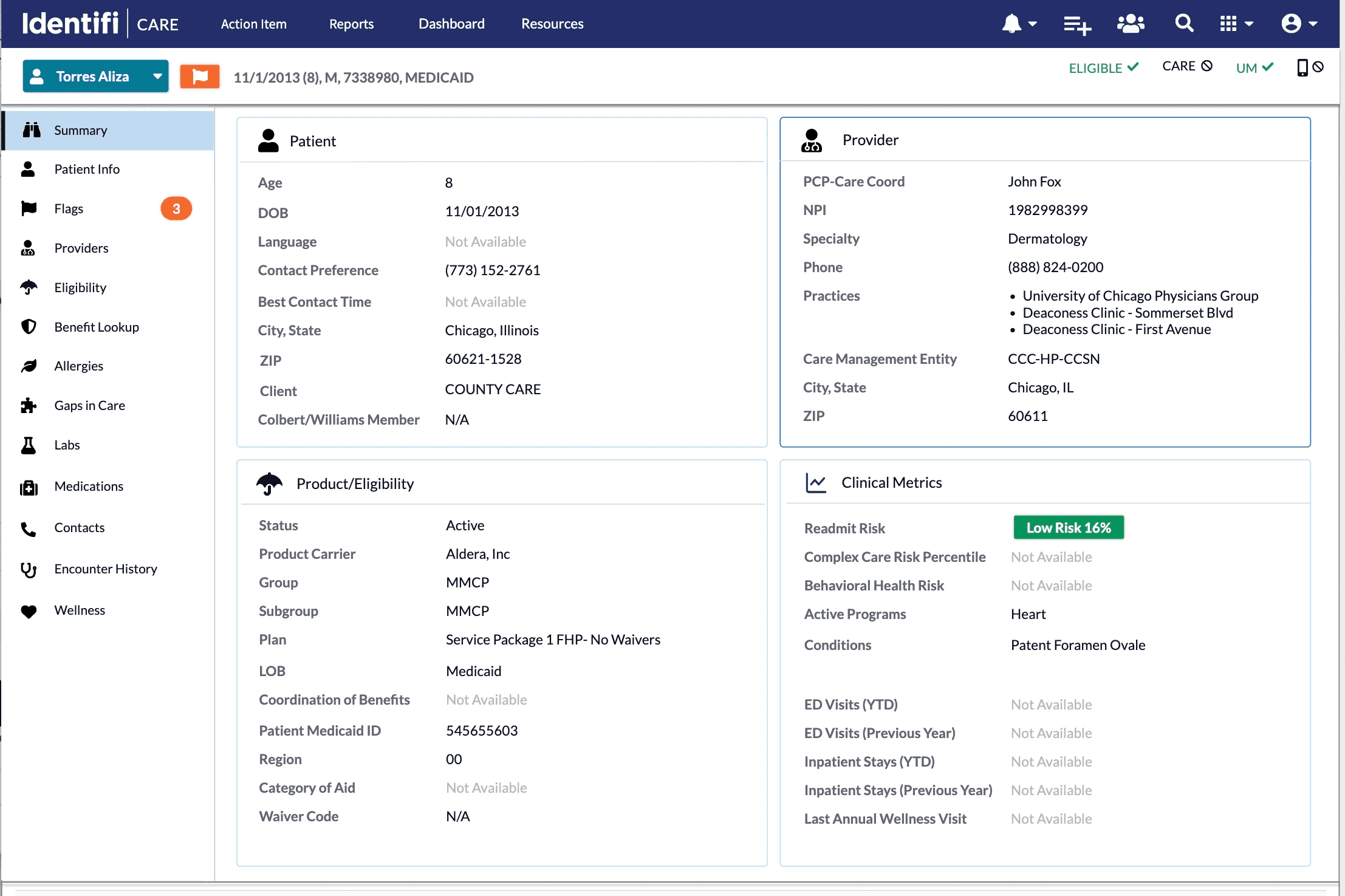Click the orange flag icon beside the patient name
The height and width of the screenshot is (896, 1345).
click(x=199, y=77)
